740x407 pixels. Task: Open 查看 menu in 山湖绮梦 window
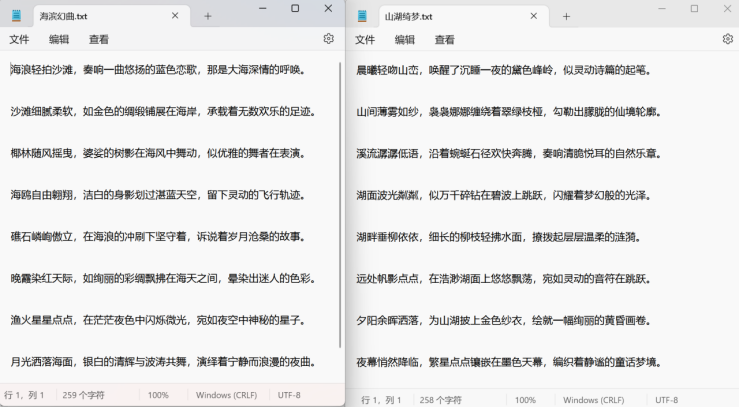[444, 40]
